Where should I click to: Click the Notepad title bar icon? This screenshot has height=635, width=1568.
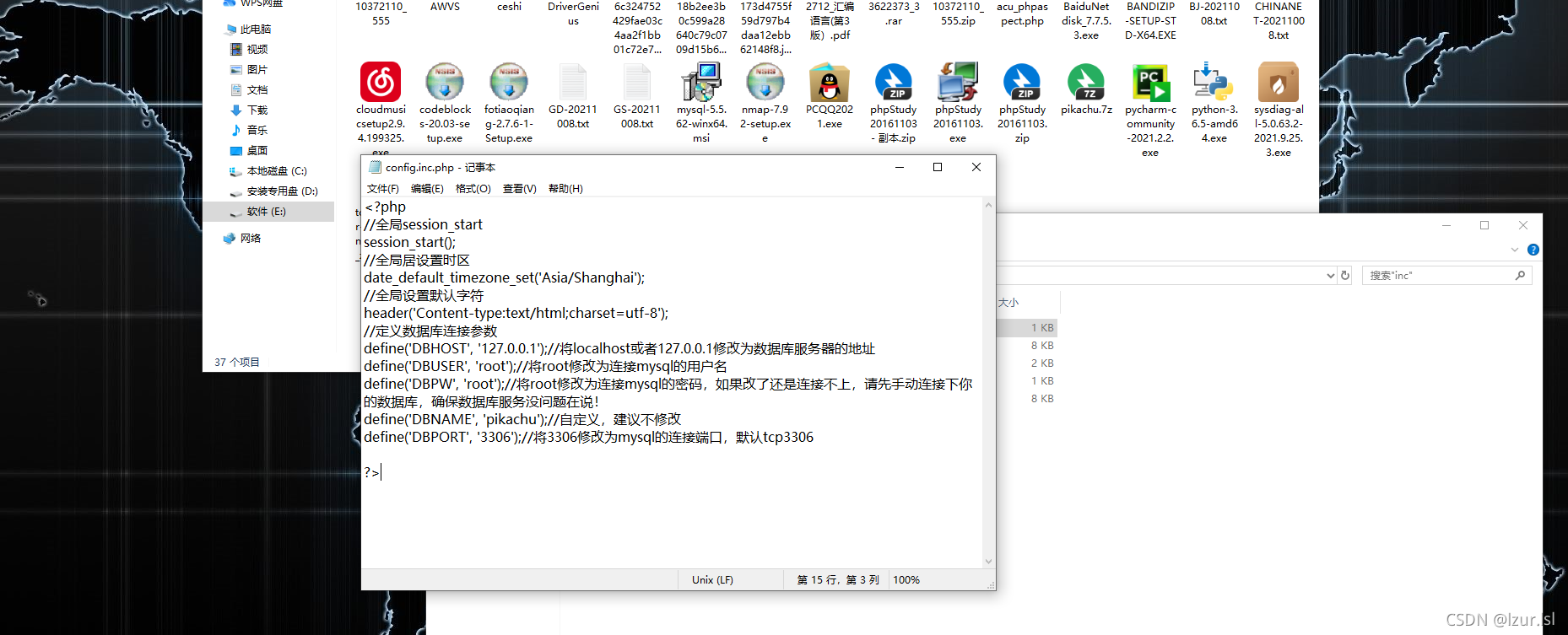point(376,167)
